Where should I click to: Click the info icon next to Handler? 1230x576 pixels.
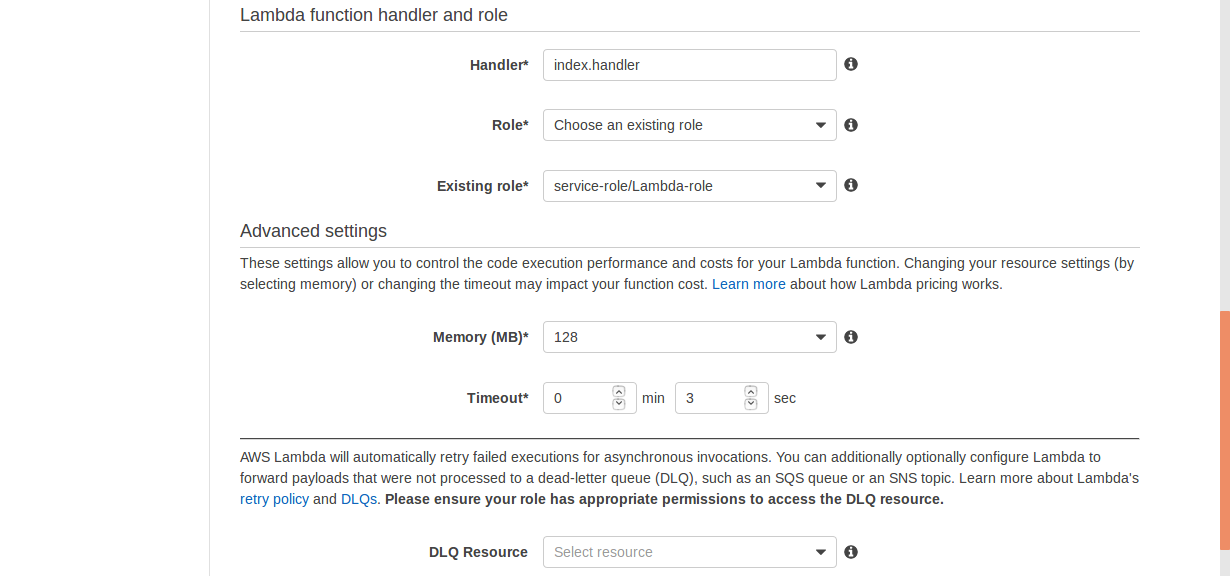(851, 64)
